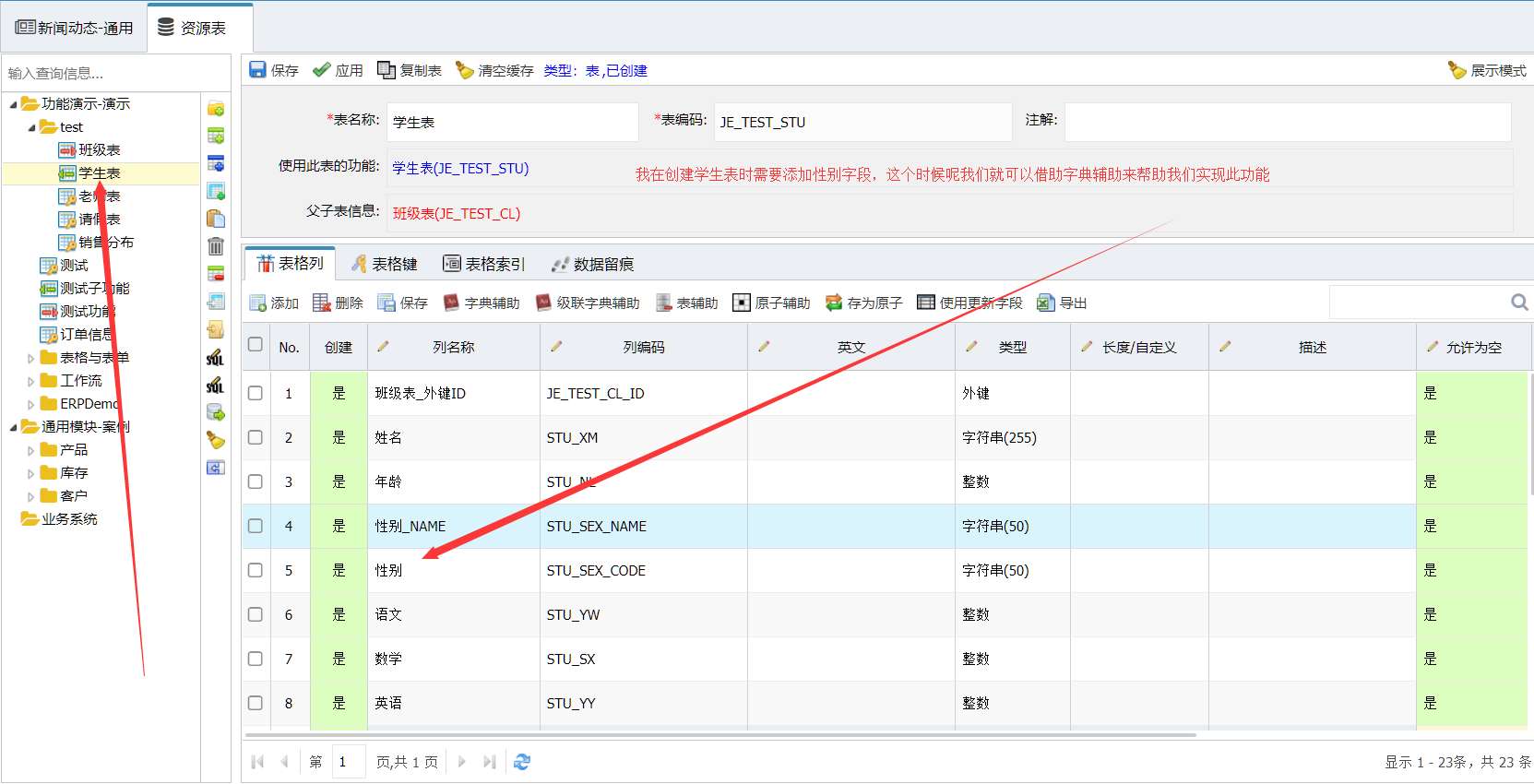
Task: Expand the 产品 folder
Action: pyautogui.click(x=31, y=450)
